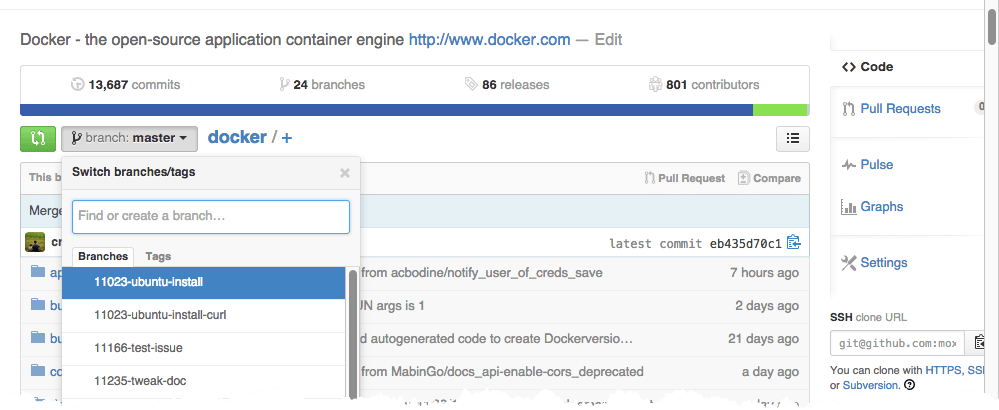Click the list view icon button
The height and width of the screenshot is (410, 999).
coord(792,139)
